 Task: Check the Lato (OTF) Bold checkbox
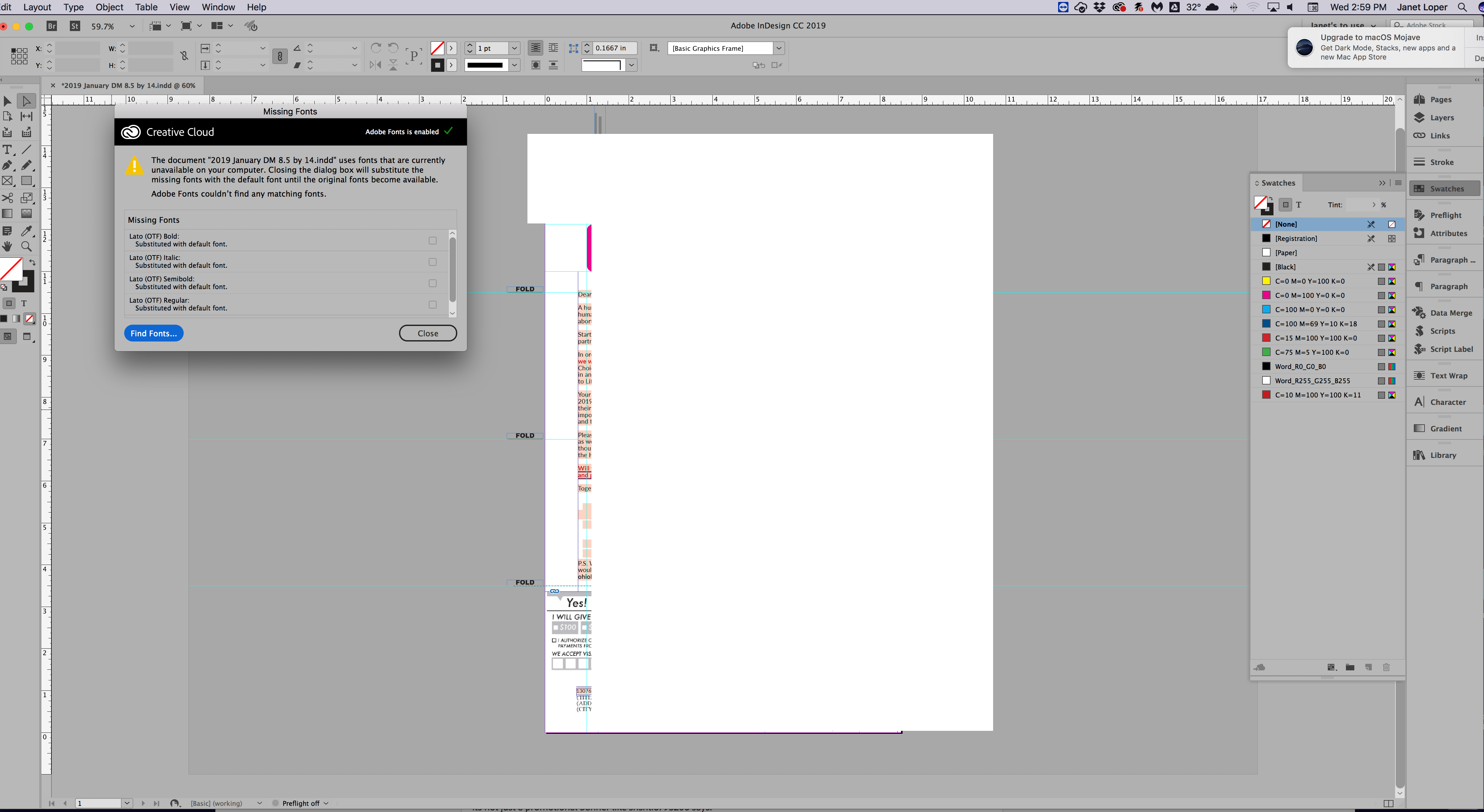[433, 241]
